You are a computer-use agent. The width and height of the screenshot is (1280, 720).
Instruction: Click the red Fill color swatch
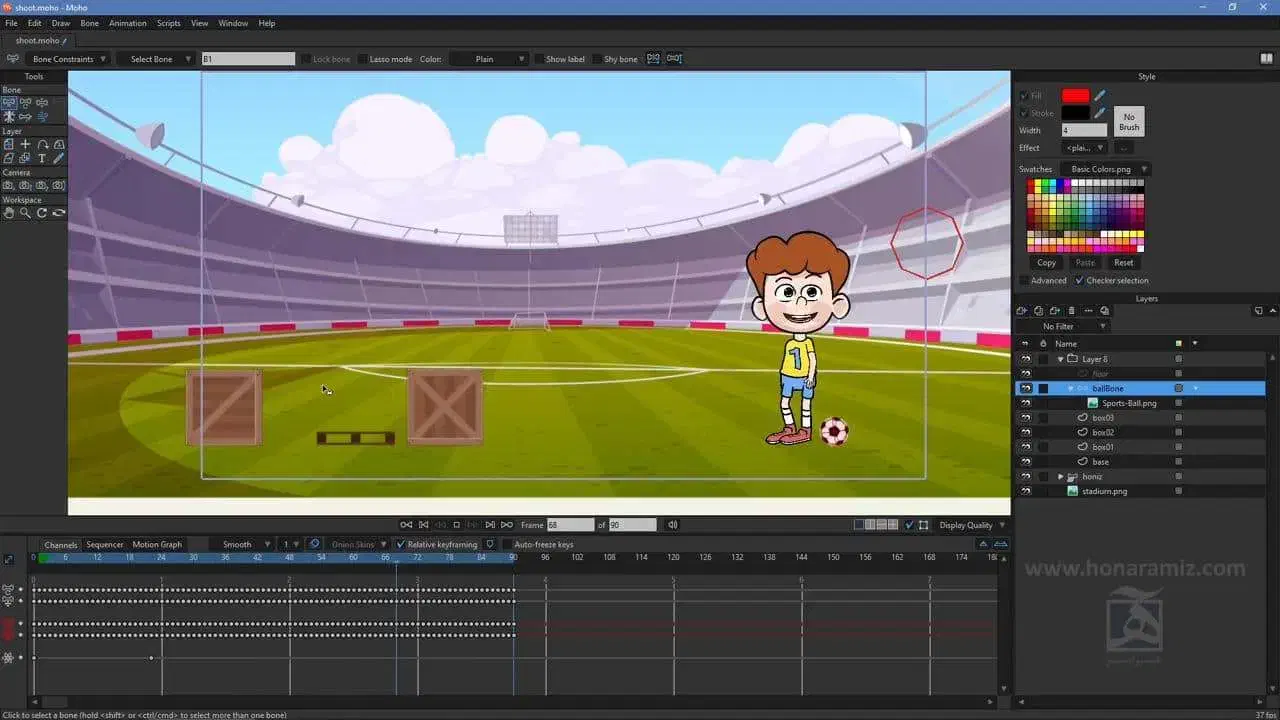point(1075,96)
